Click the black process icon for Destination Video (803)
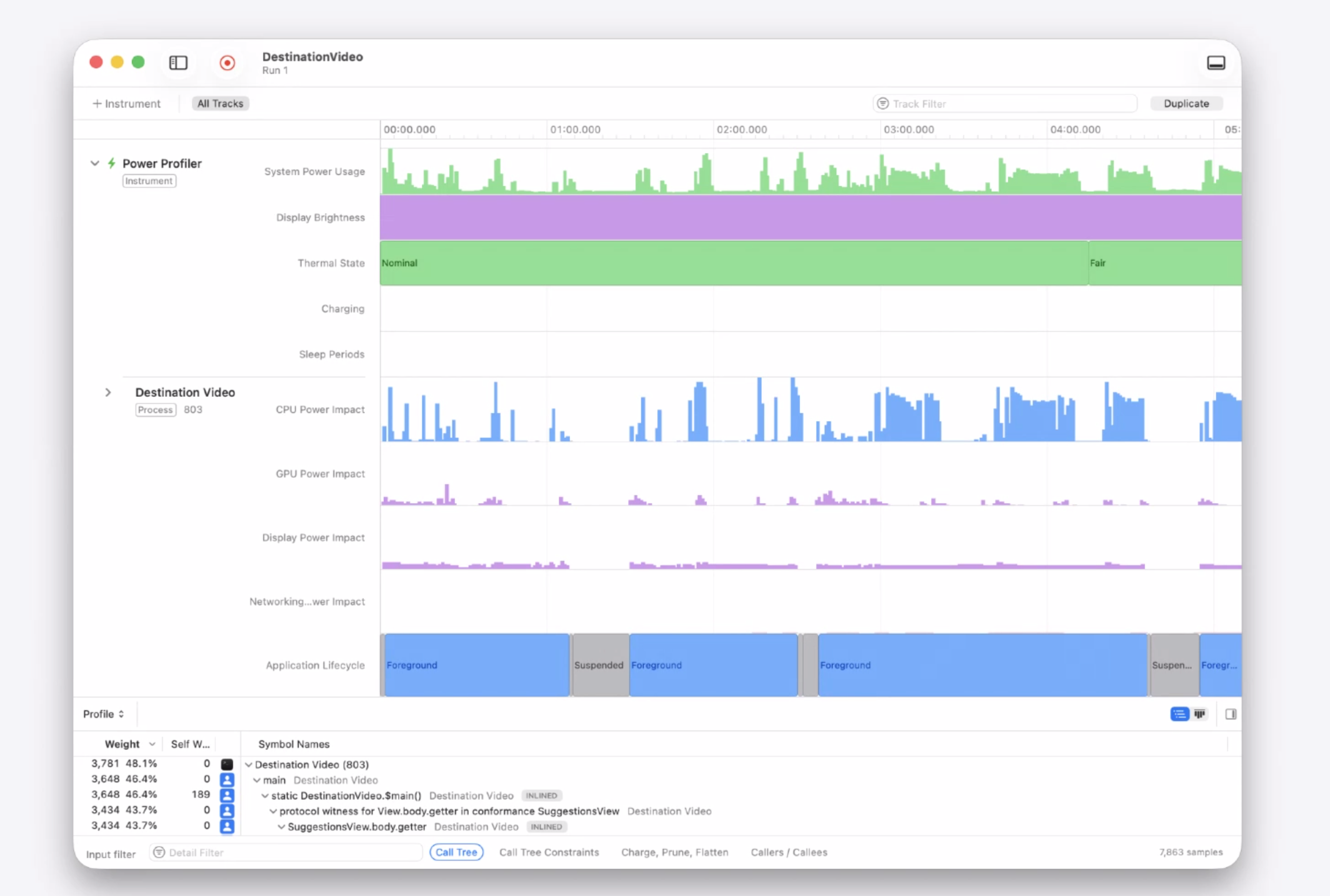The image size is (1330, 896). pos(227,764)
